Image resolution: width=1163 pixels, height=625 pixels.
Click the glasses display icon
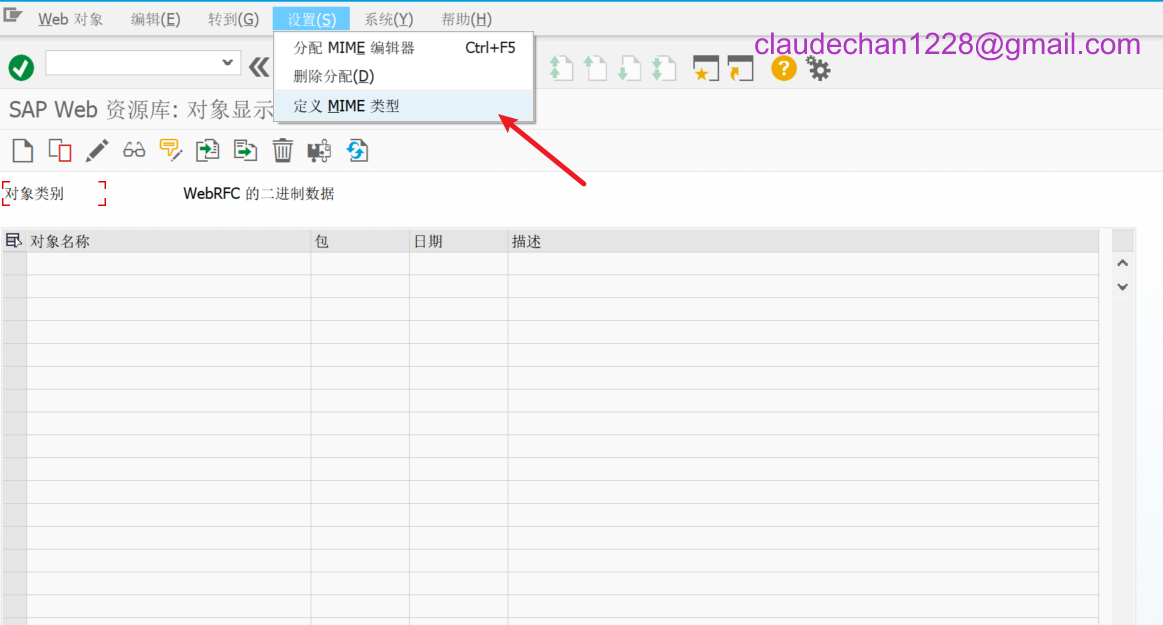[x=134, y=150]
